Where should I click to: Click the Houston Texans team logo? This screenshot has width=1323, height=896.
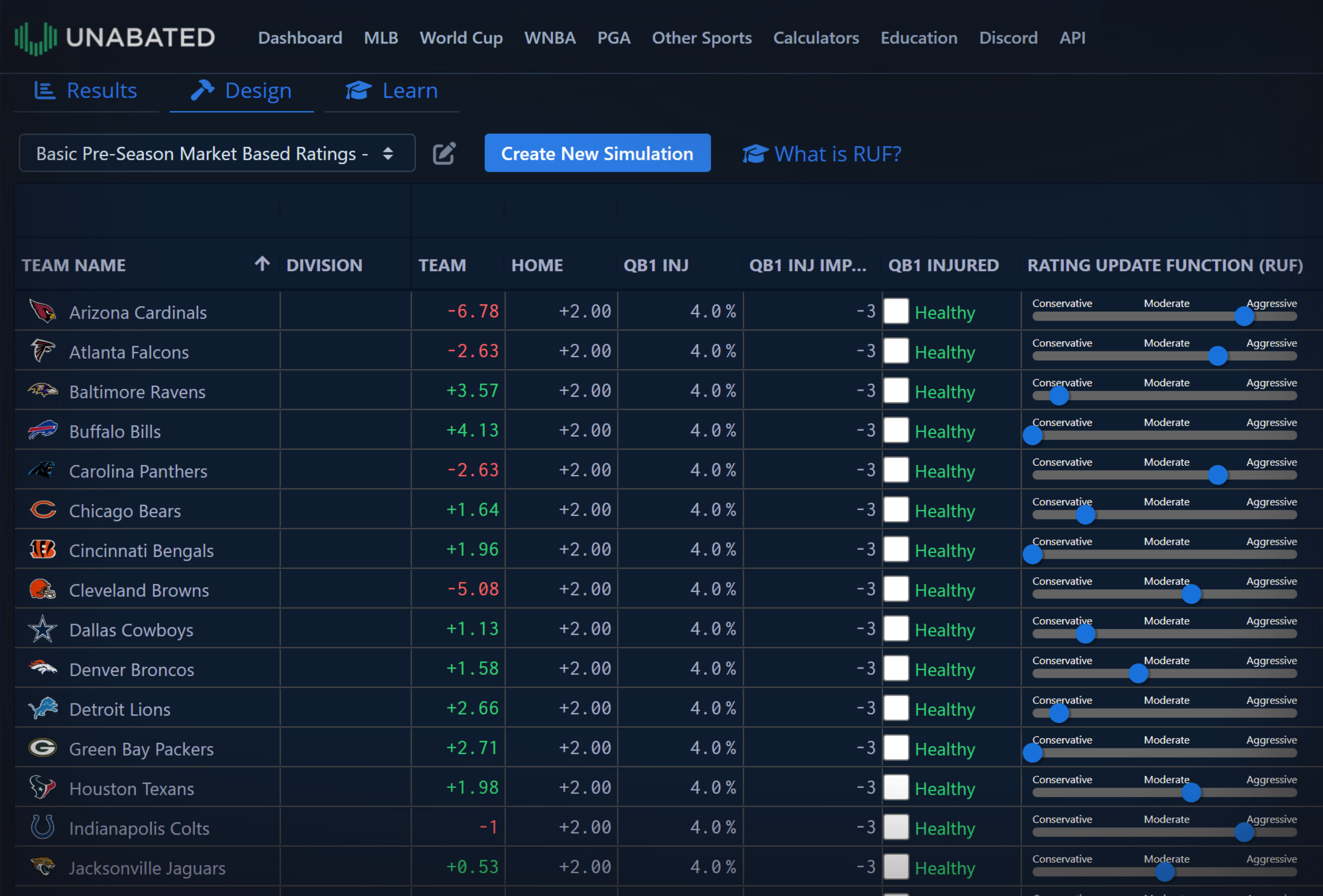[43, 787]
